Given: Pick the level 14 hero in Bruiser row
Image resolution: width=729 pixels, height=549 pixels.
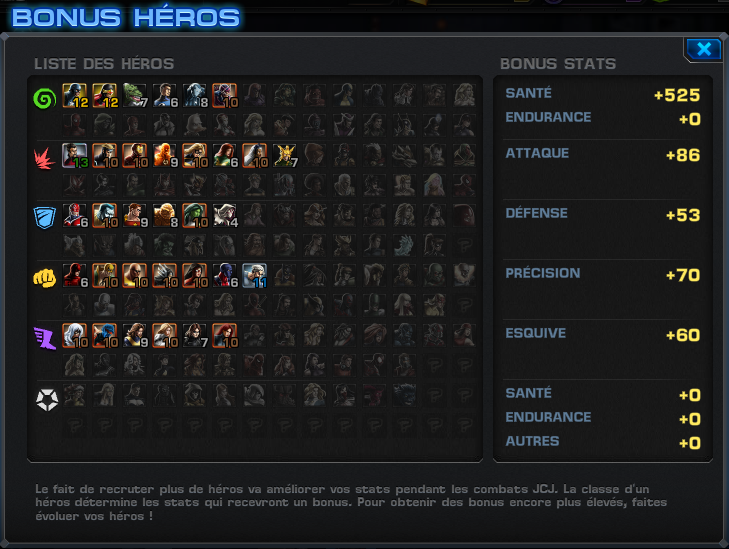Looking at the screenshot, I should 225,215.
